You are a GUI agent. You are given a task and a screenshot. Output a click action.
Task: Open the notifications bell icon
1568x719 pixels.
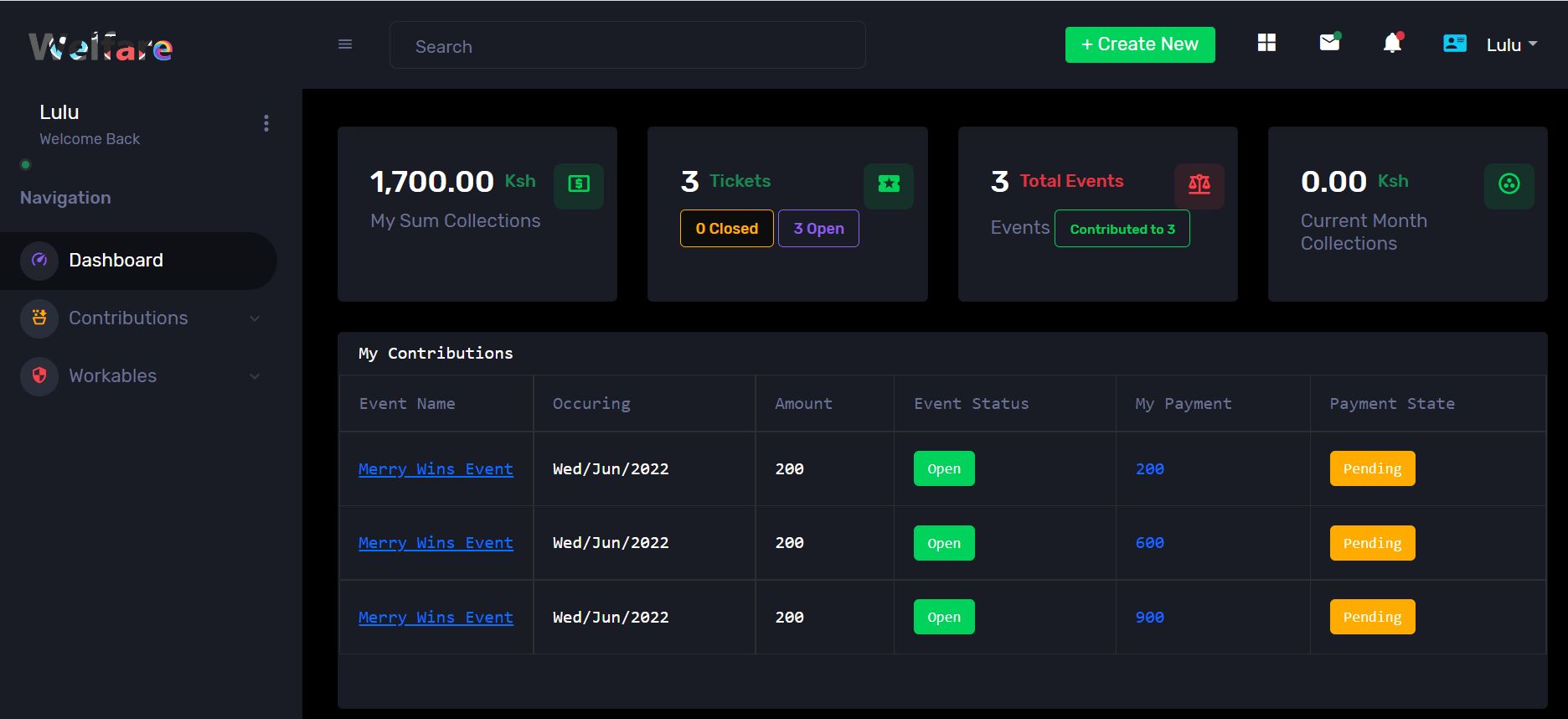tap(1392, 44)
